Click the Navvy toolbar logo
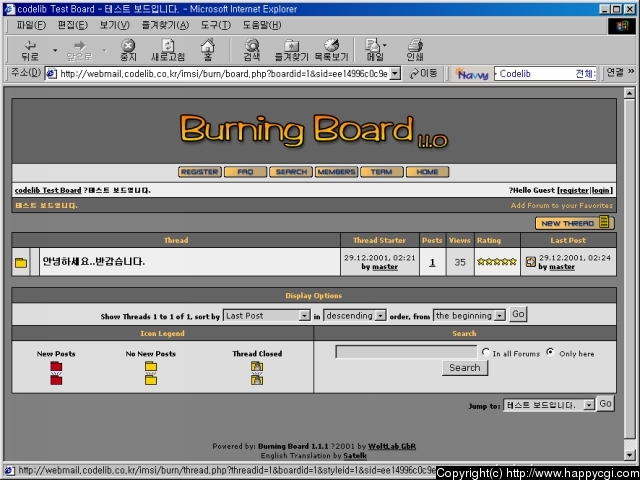 point(472,74)
